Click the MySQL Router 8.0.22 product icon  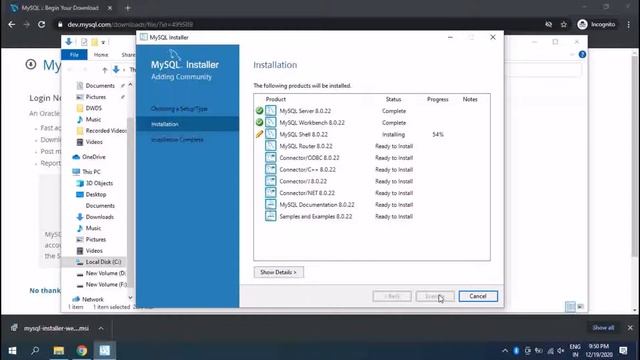point(271,146)
